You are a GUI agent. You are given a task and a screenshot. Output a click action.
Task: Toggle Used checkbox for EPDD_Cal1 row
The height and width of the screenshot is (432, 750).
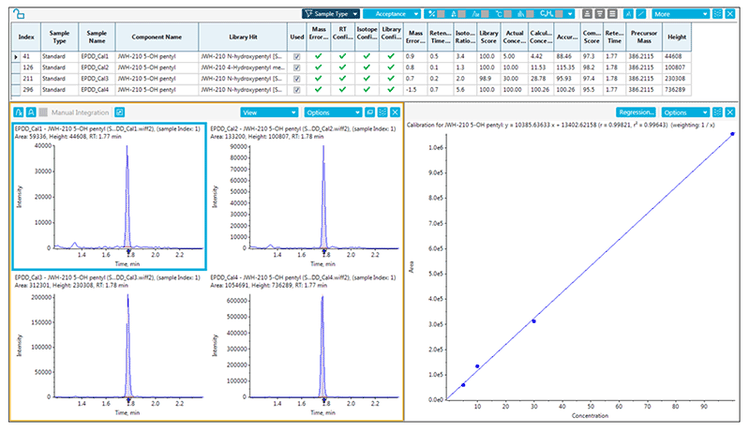point(296,58)
